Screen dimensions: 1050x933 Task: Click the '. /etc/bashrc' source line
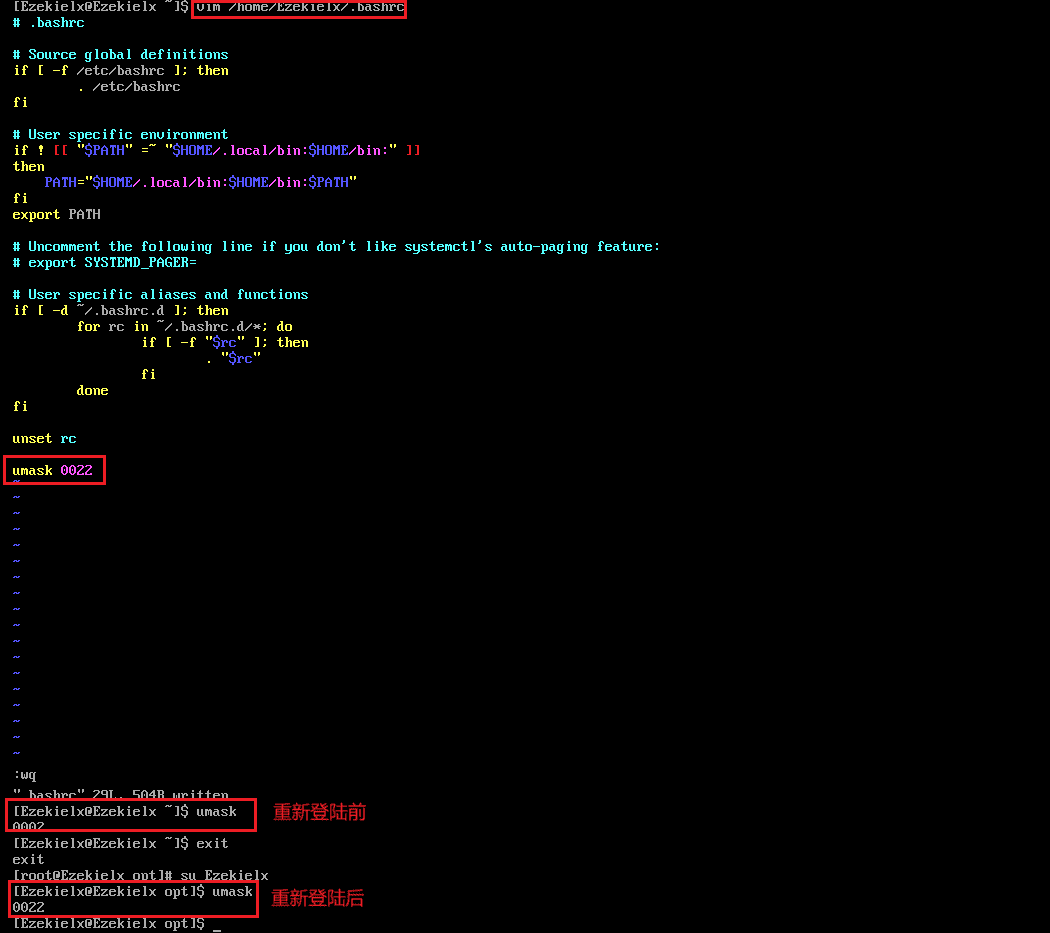click(x=129, y=87)
